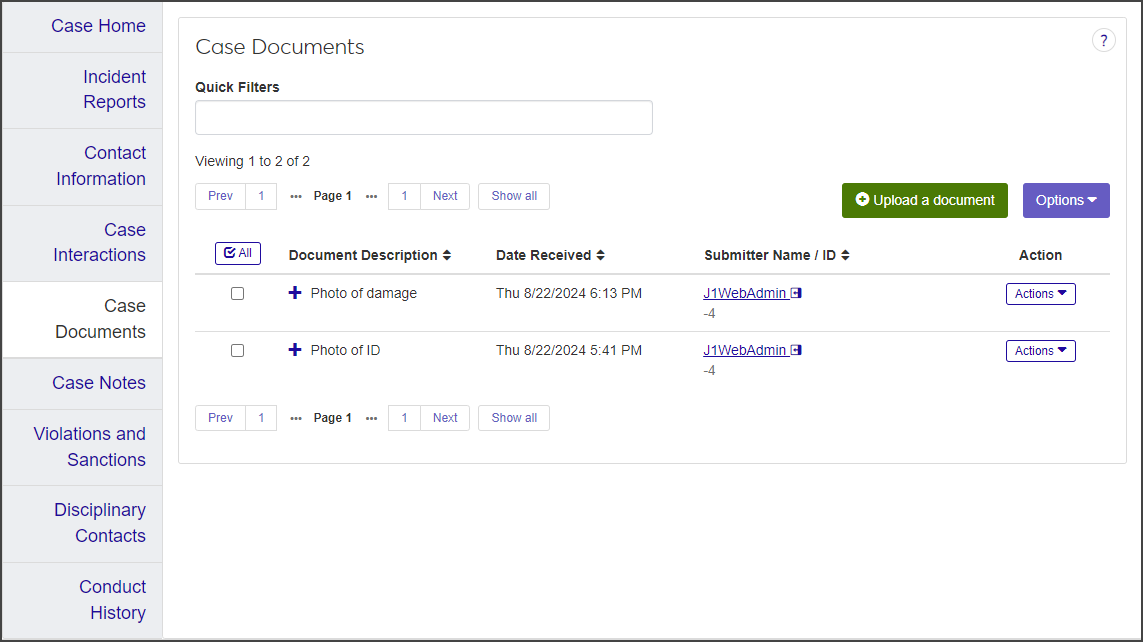Focus the Quick Filters input field
The image size is (1143, 642).
point(423,117)
